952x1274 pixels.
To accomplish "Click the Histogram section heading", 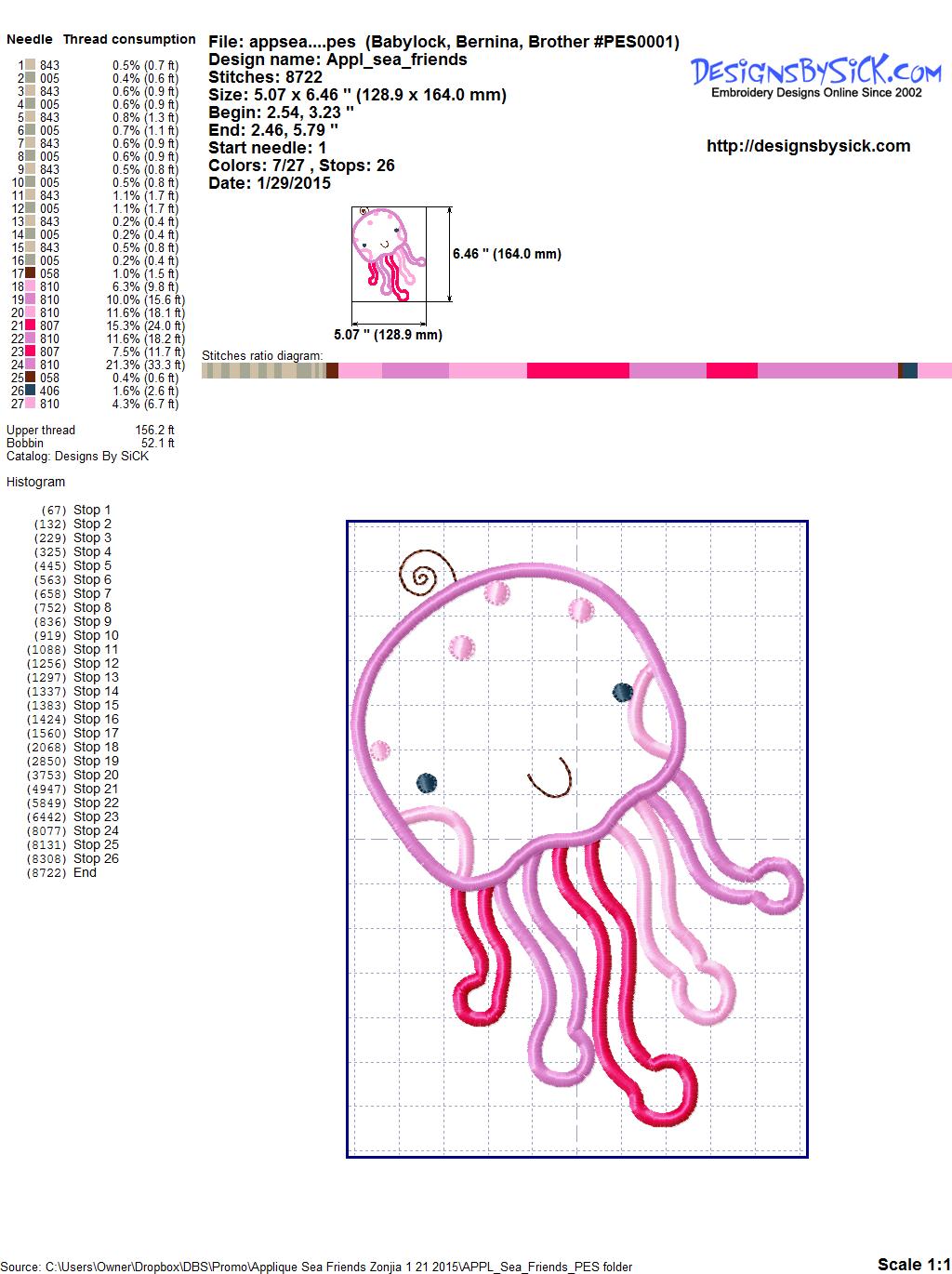I will point(36,482).
